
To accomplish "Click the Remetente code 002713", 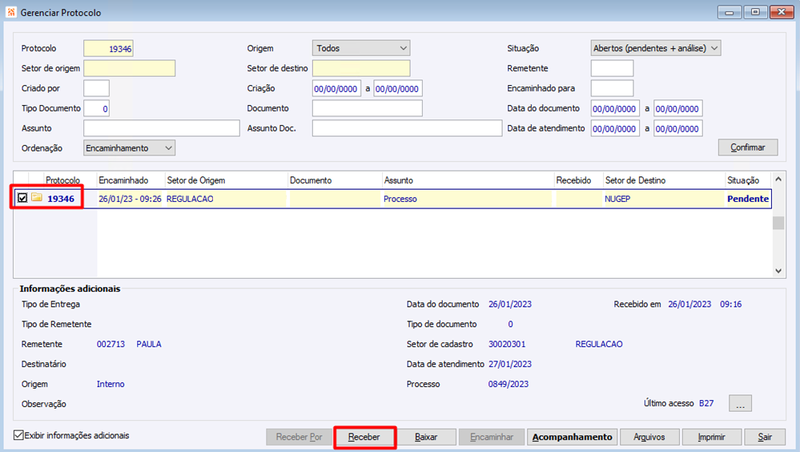I will [111, 344].
